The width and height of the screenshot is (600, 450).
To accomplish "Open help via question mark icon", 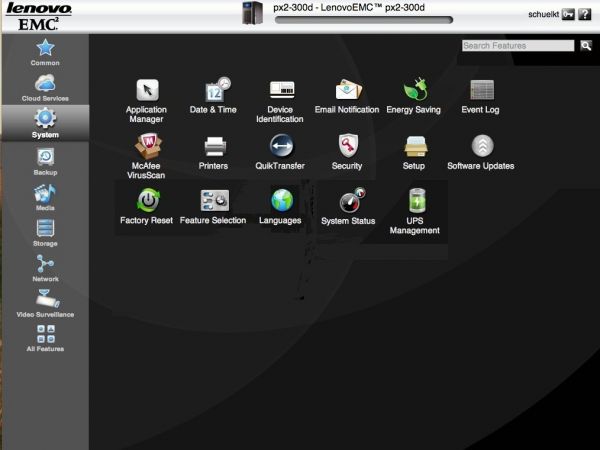I will click(x=585, y=15).
